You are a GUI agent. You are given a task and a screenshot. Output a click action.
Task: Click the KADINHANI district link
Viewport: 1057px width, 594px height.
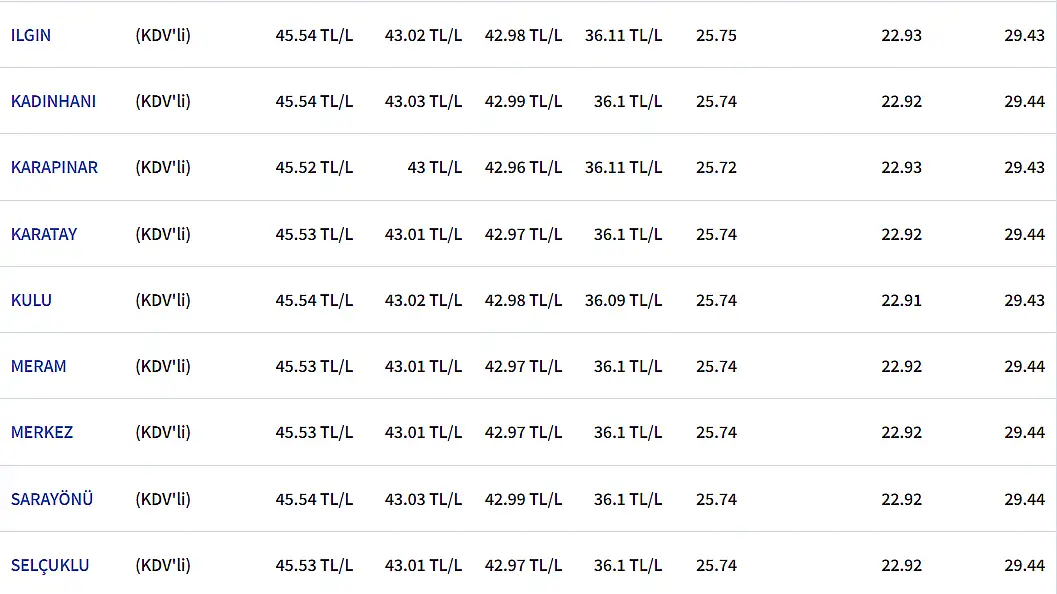(53, 101)
